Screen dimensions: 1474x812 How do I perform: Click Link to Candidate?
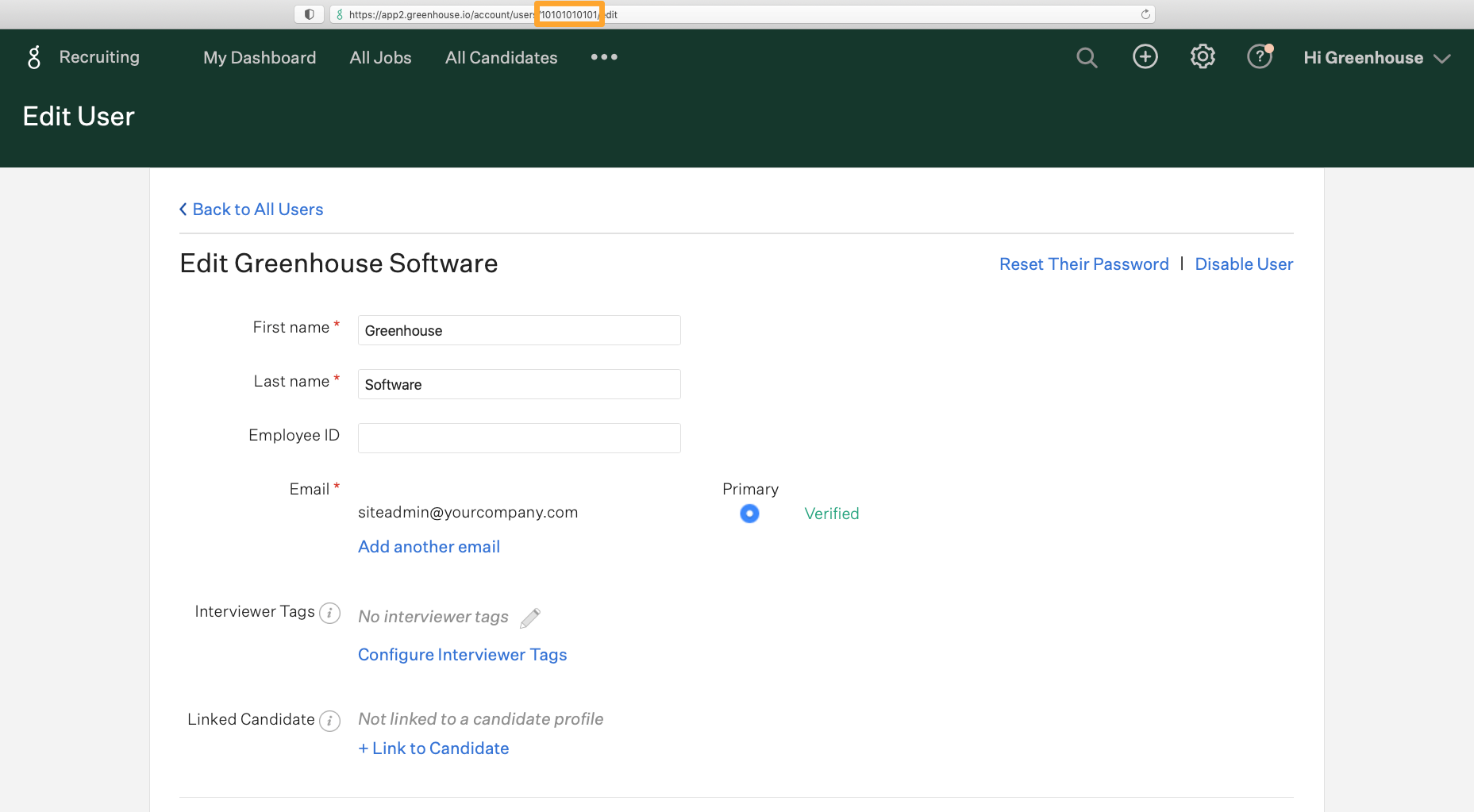(433, 749)
